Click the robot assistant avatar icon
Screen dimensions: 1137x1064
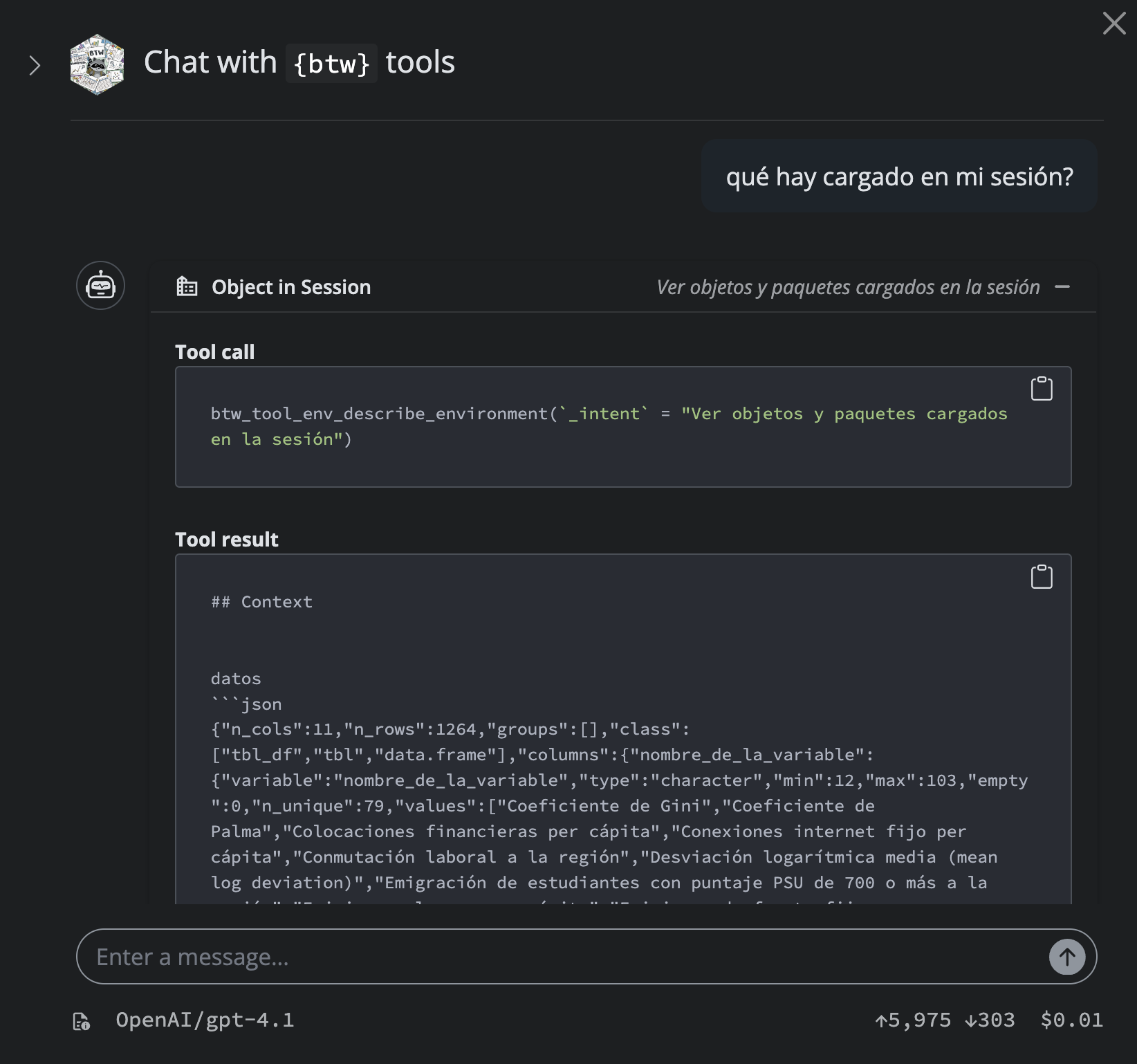point(100,285)
